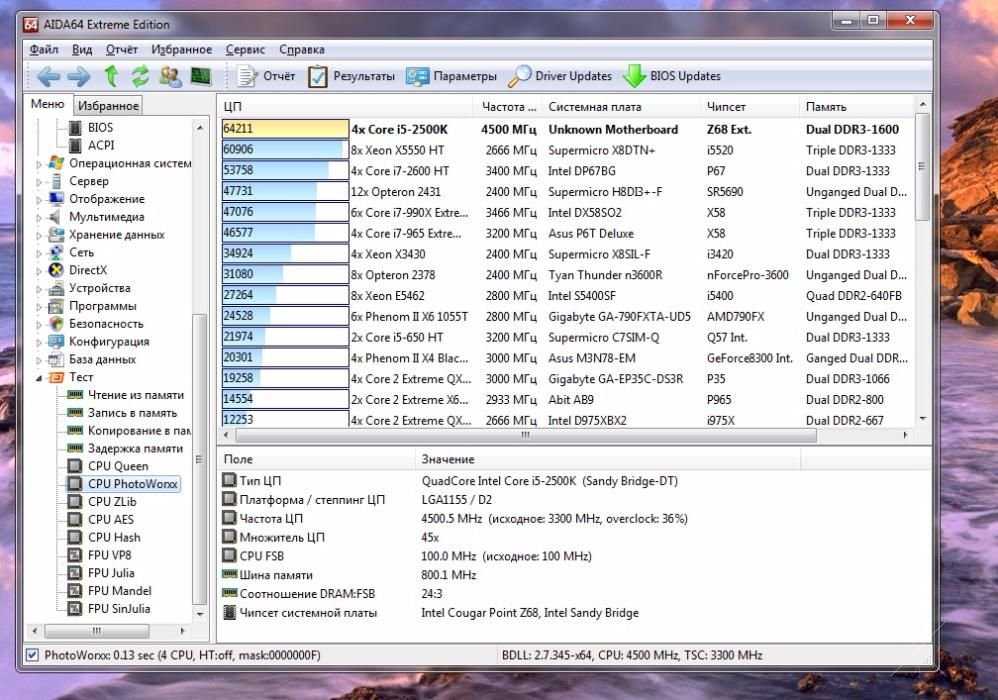This screenshot has height=700, width=998.
Task: Select the Конфигурация tree icon
Action: [x=56, y=342]
